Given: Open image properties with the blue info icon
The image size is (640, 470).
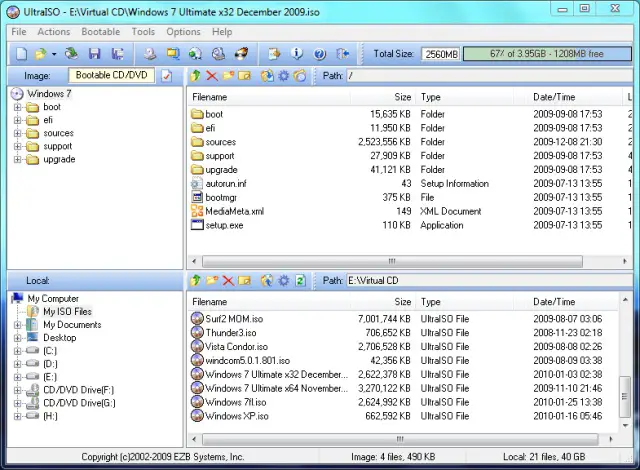Looking at the screenshot, I should [297, 53].
